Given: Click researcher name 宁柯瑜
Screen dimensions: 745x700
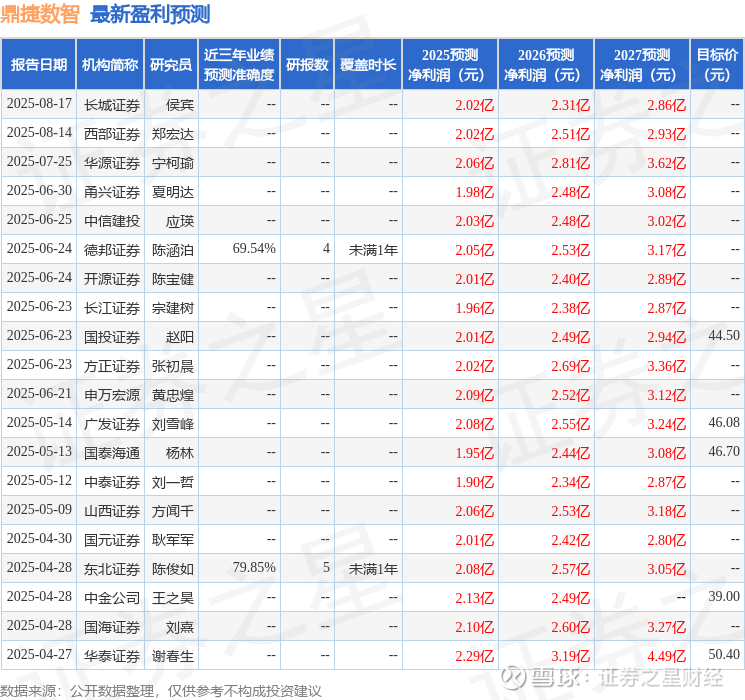Looking at the screenshot, I should [x=172, y=163].
